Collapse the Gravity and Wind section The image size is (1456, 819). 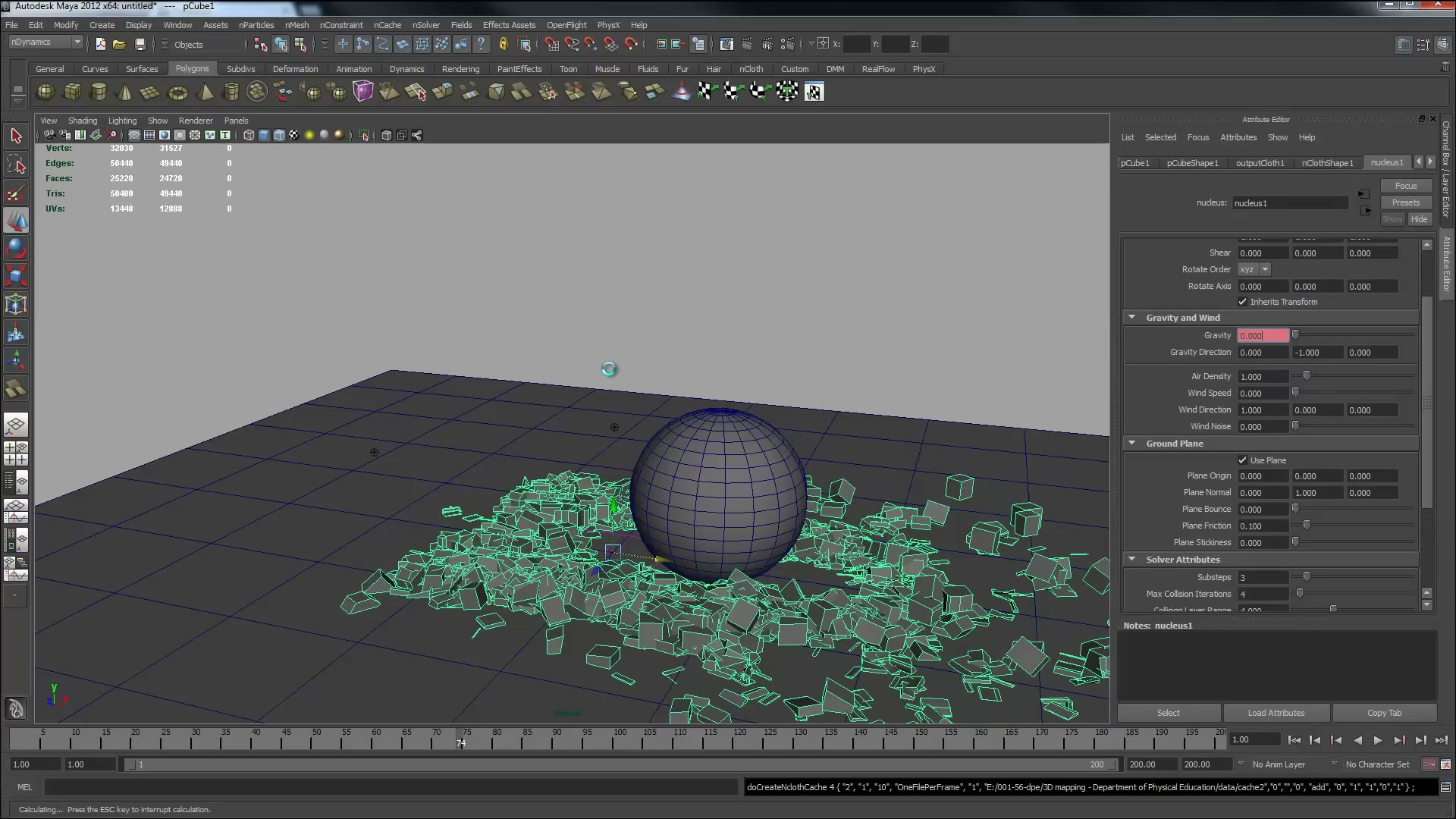click(1132, 318)
